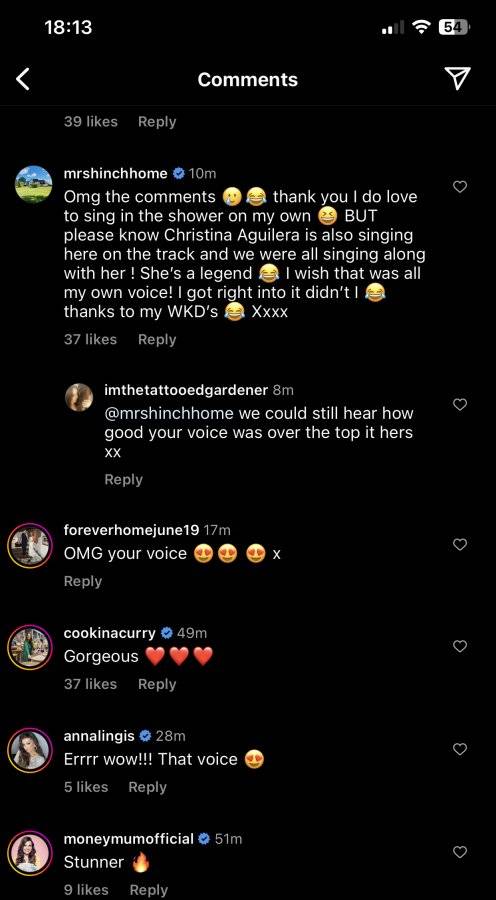This screenshot has height=900, width=496.
Task: Reply to imthetattooedgardener's comment
Action: tap(123, 479)
